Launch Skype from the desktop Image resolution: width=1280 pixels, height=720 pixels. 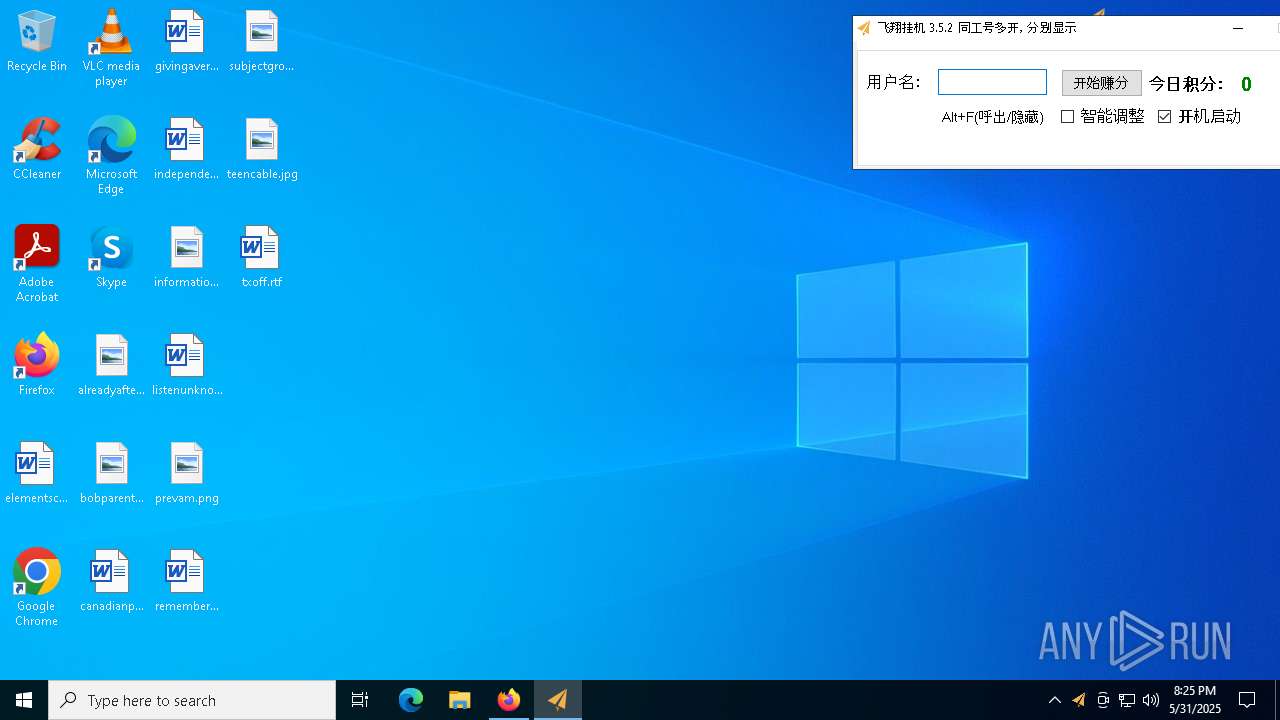click(111, 257)
